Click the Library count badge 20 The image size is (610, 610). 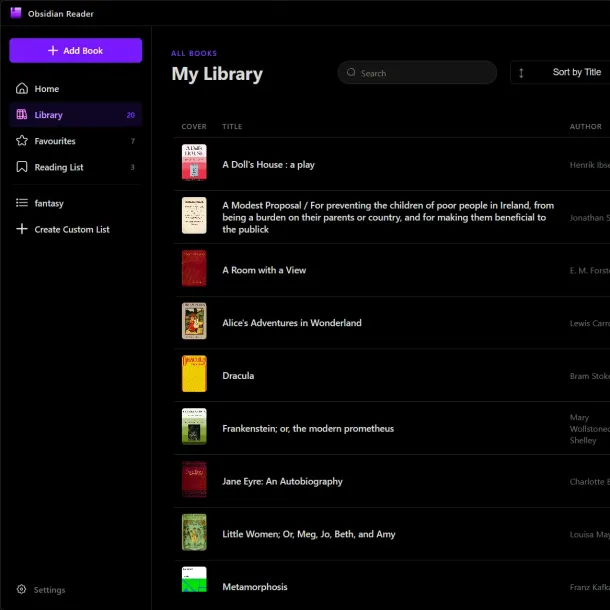(131, 115)
